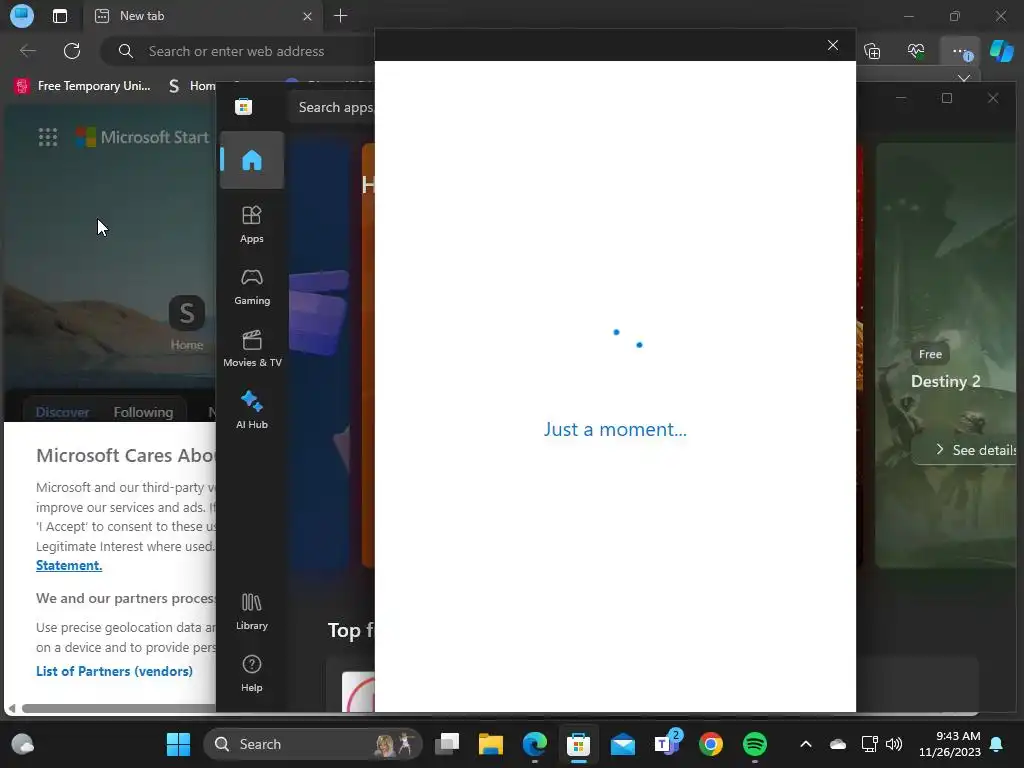The height and width of the screenshot is (768, 1024).
Task: Open Edge tab actions menu icon
Action: tap(59, 16)
